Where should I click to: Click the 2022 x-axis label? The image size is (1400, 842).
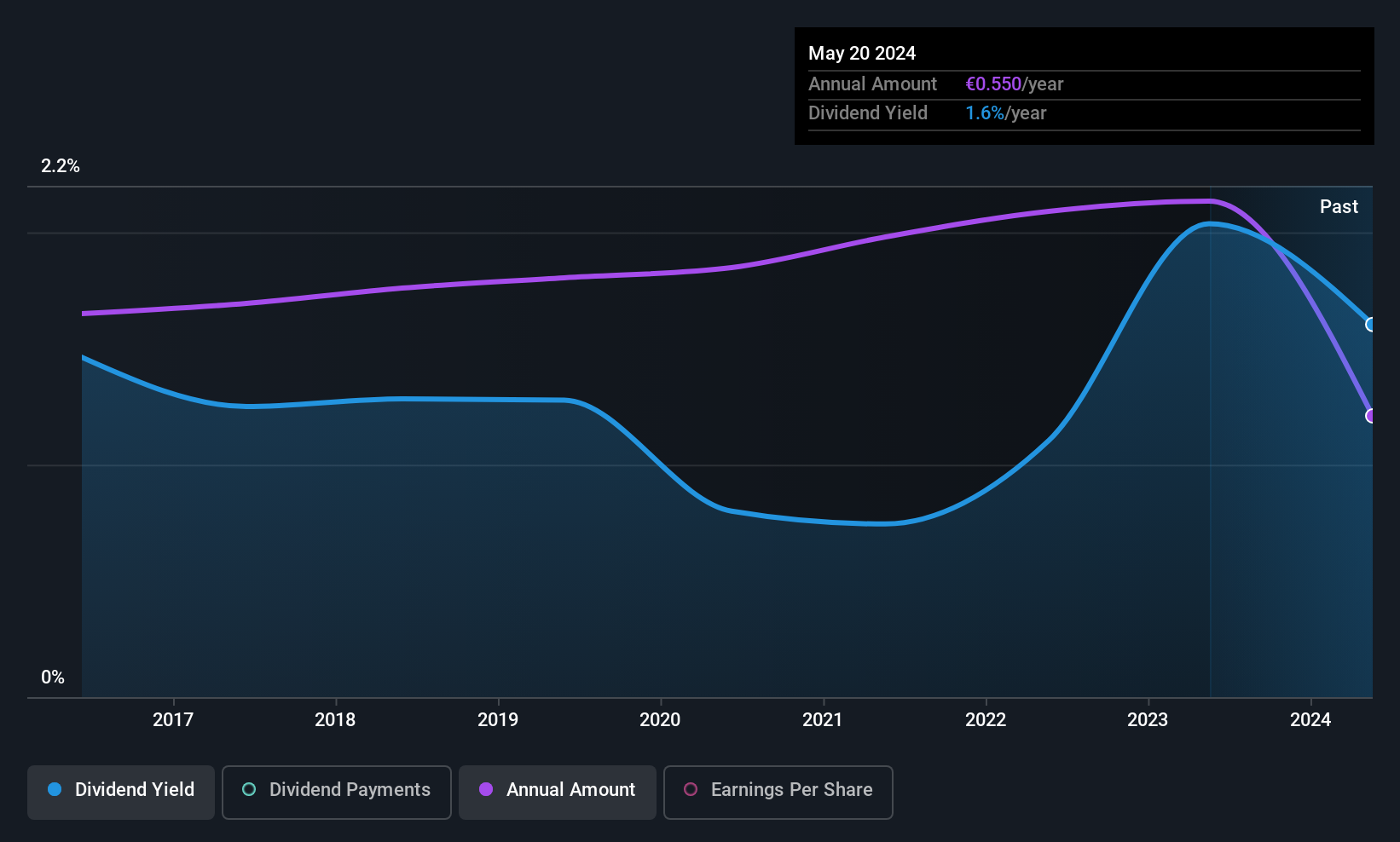(986, 719)
